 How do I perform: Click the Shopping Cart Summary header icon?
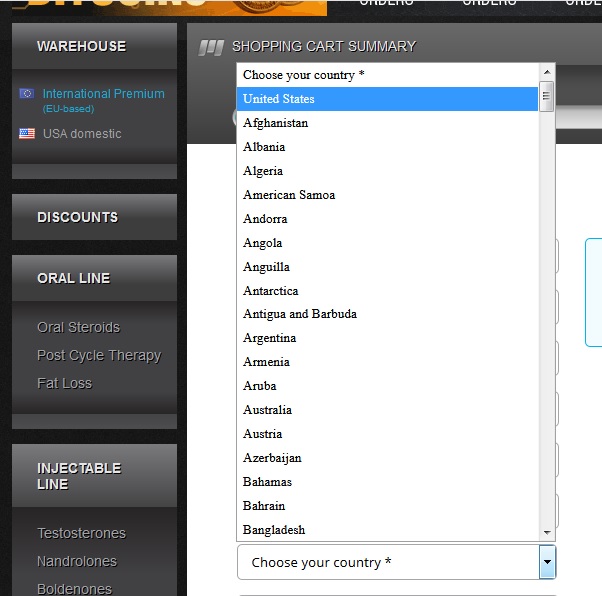point(211,47)
